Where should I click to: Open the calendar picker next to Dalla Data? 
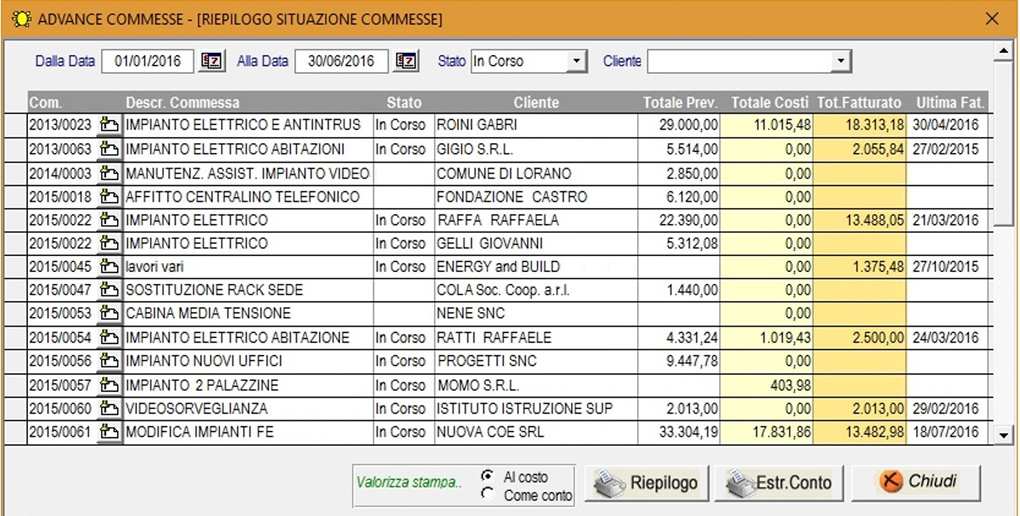point(212,61)
